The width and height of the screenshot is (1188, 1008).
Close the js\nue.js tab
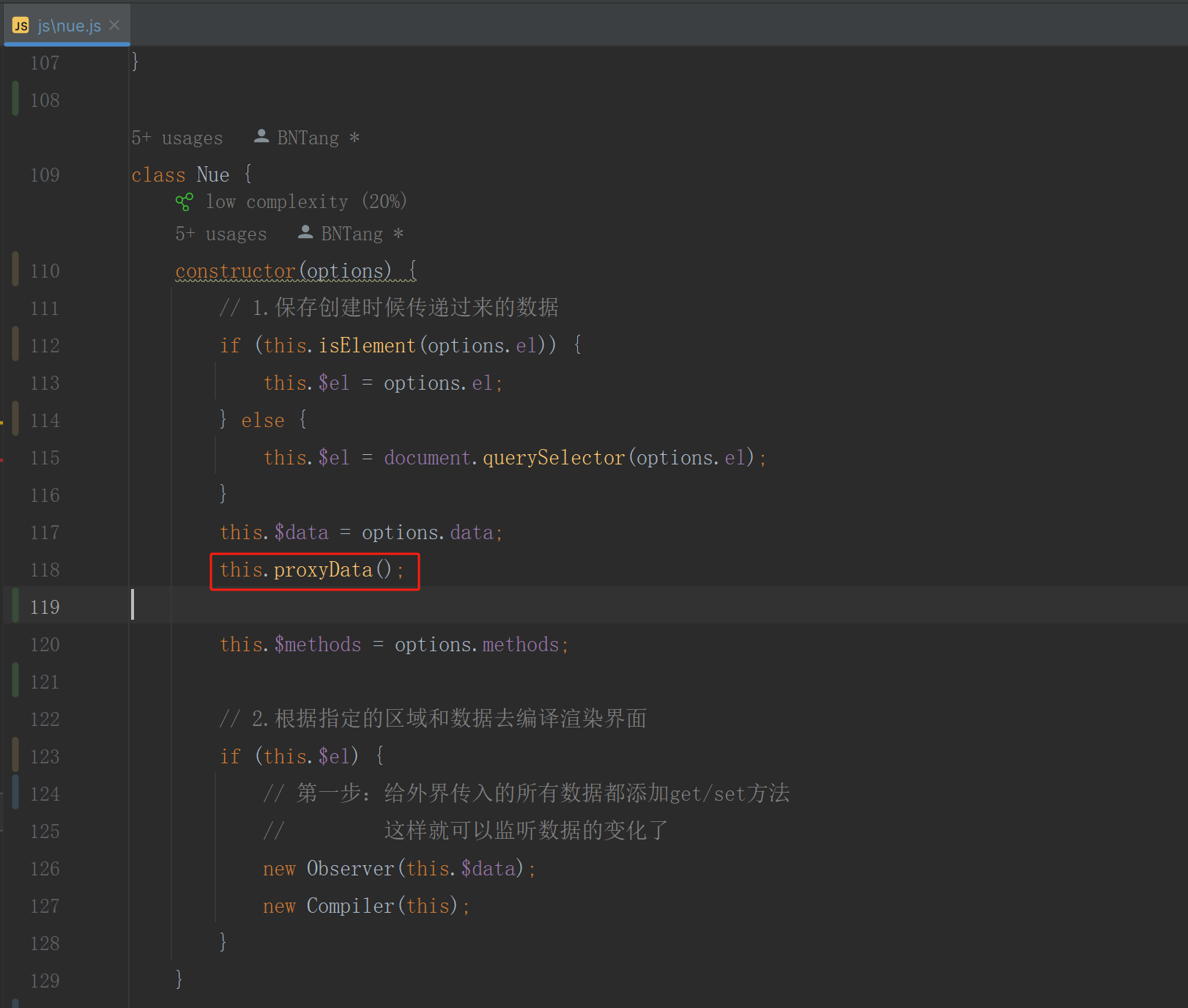(114, 25)
